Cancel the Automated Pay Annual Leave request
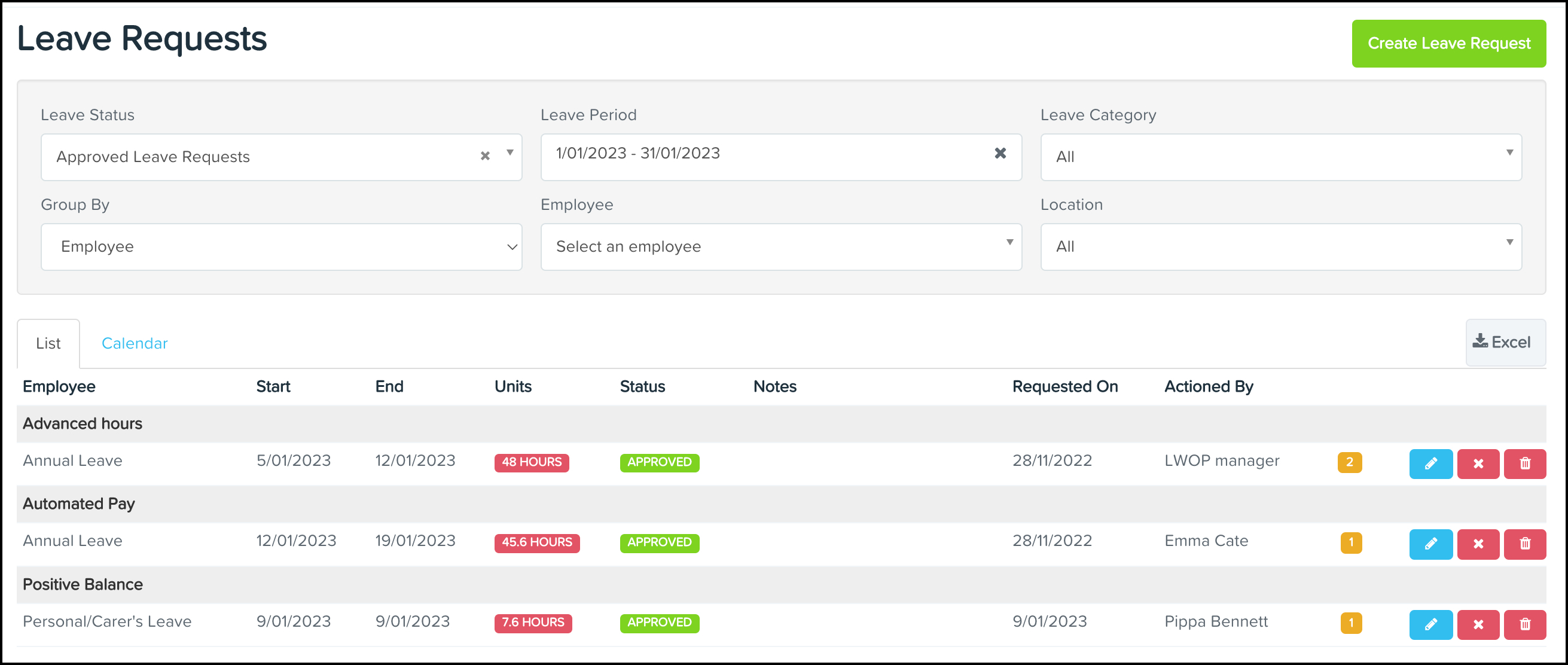 (x=1478, y=544)
